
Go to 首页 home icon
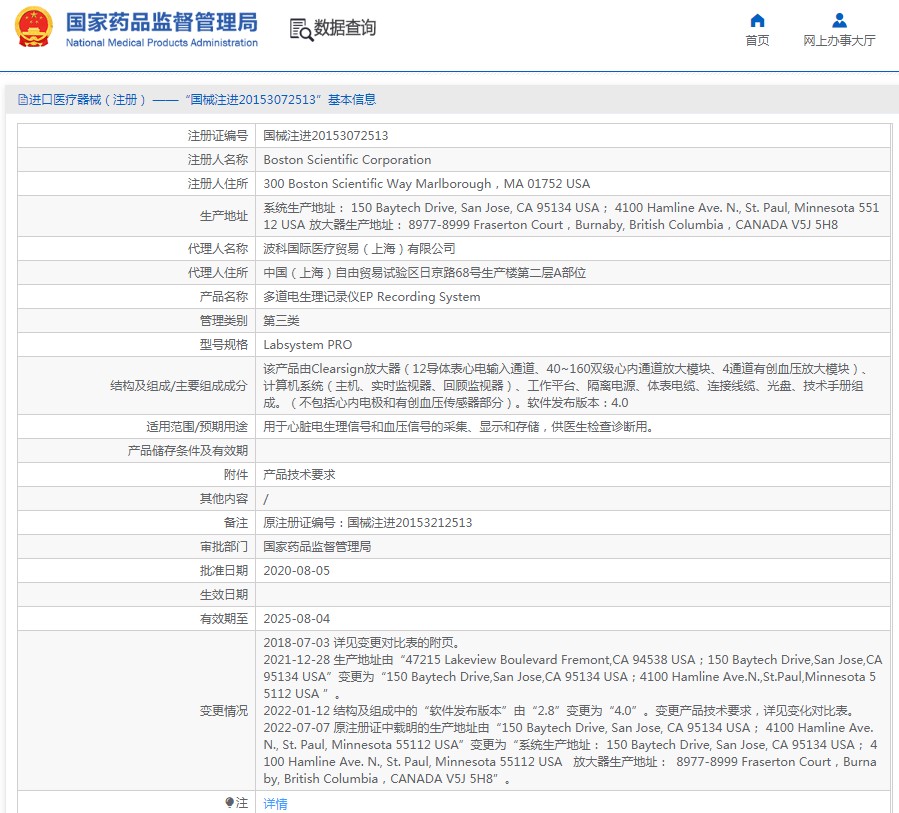pyautogui.click(x=757, y=21)
